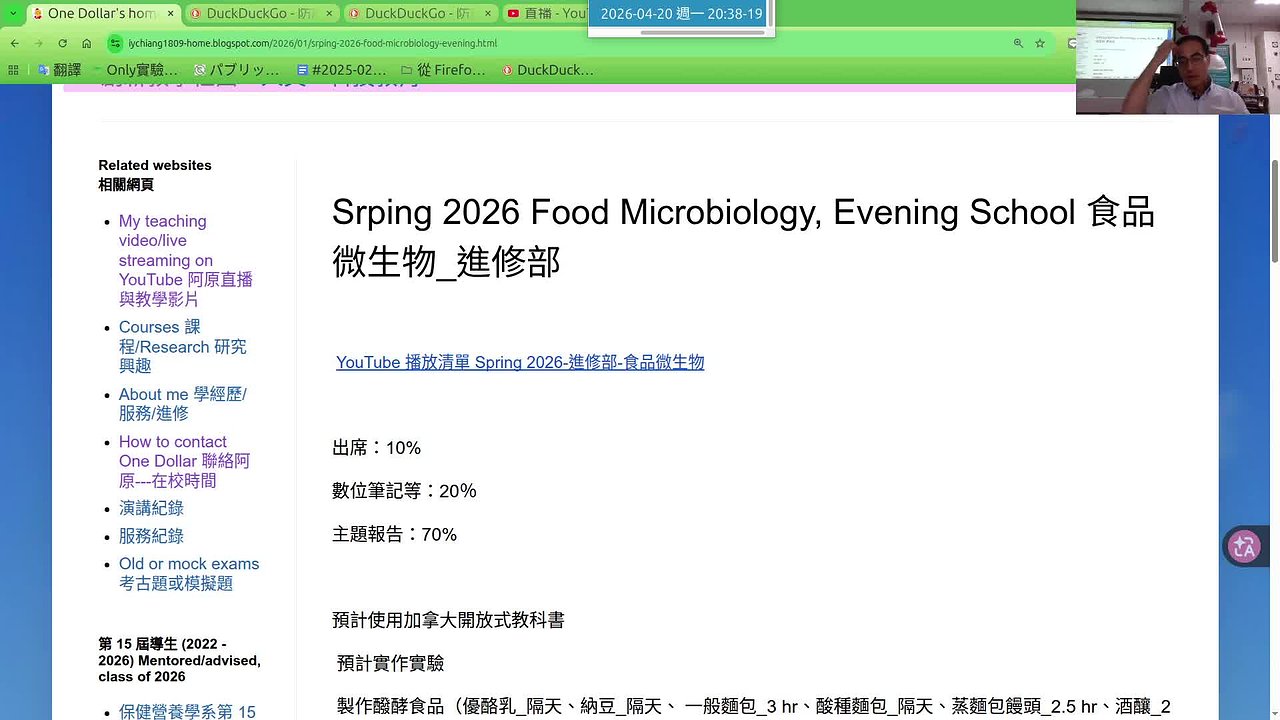Open the YouTube 播放清單 Spring 2026 link
The image size is (1280, 720).
pyautogui.click(x=520, y=362)
